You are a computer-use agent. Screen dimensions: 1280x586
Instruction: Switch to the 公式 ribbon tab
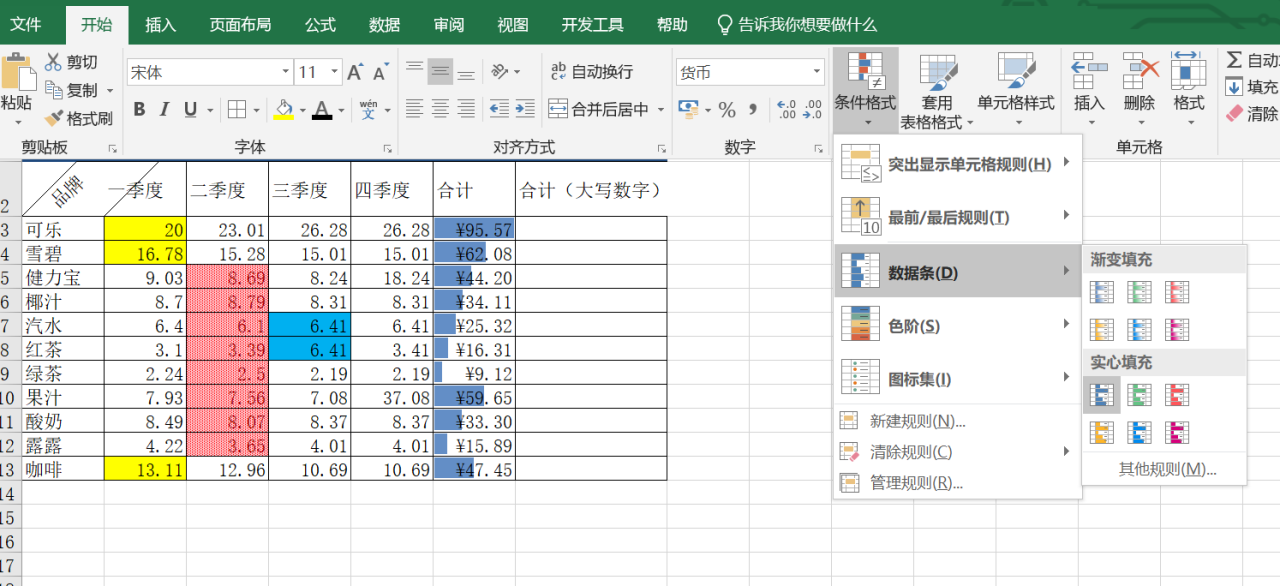coord(320,25)
